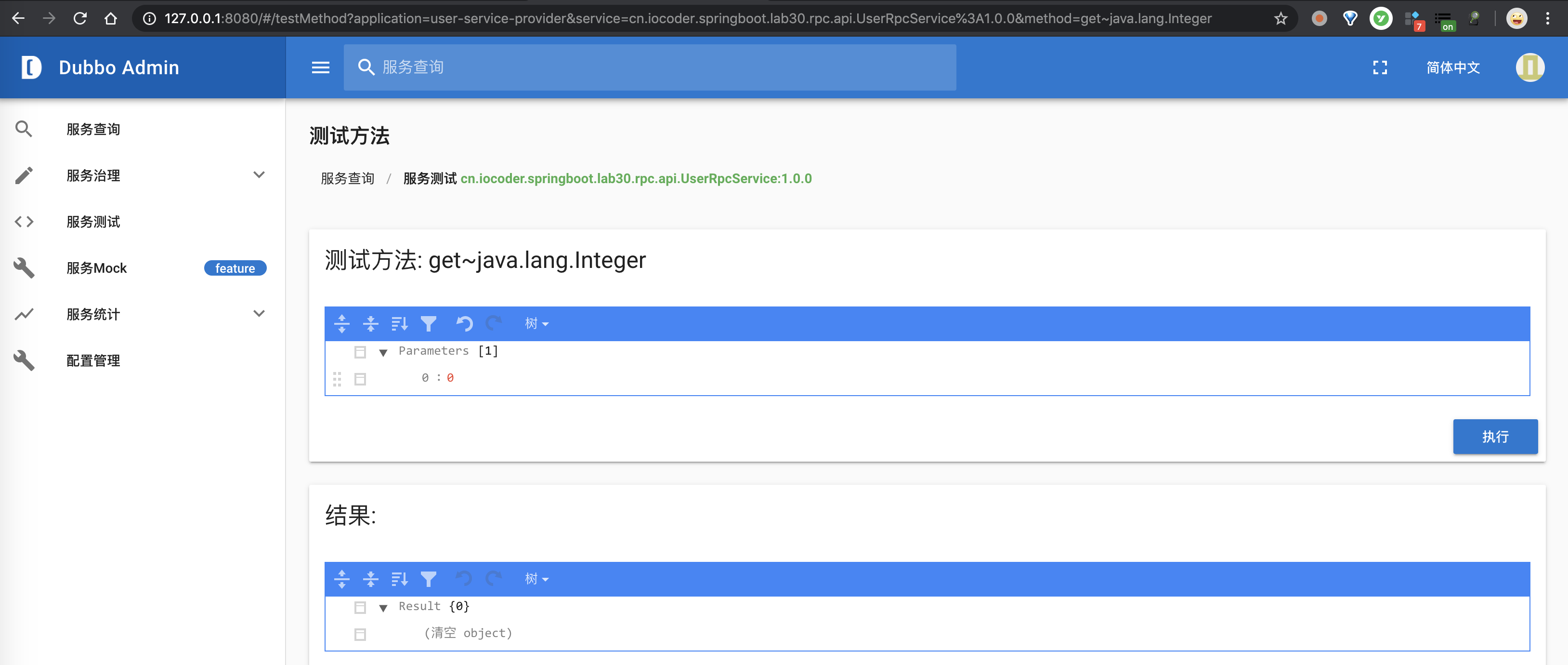Bookmark this page with the star icon

pos(1281,18)
